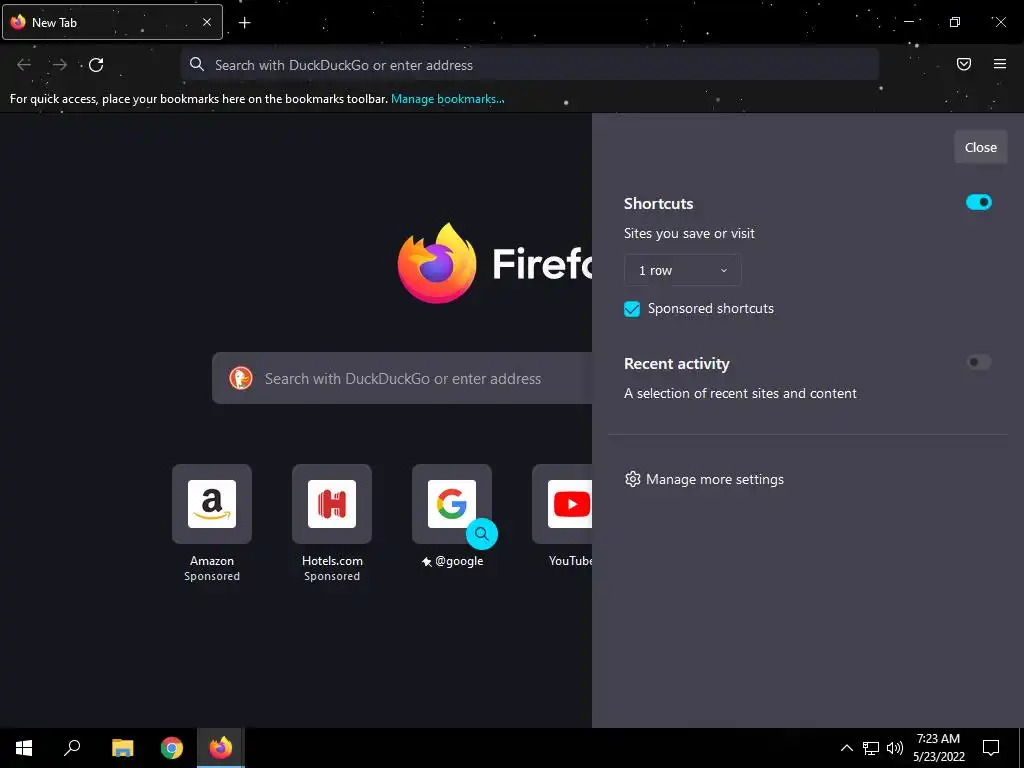The height and width of the screenshot is (768, 1024).
Task: Click 'Sites you save or visit' text
Action: (x=689, y=234)
